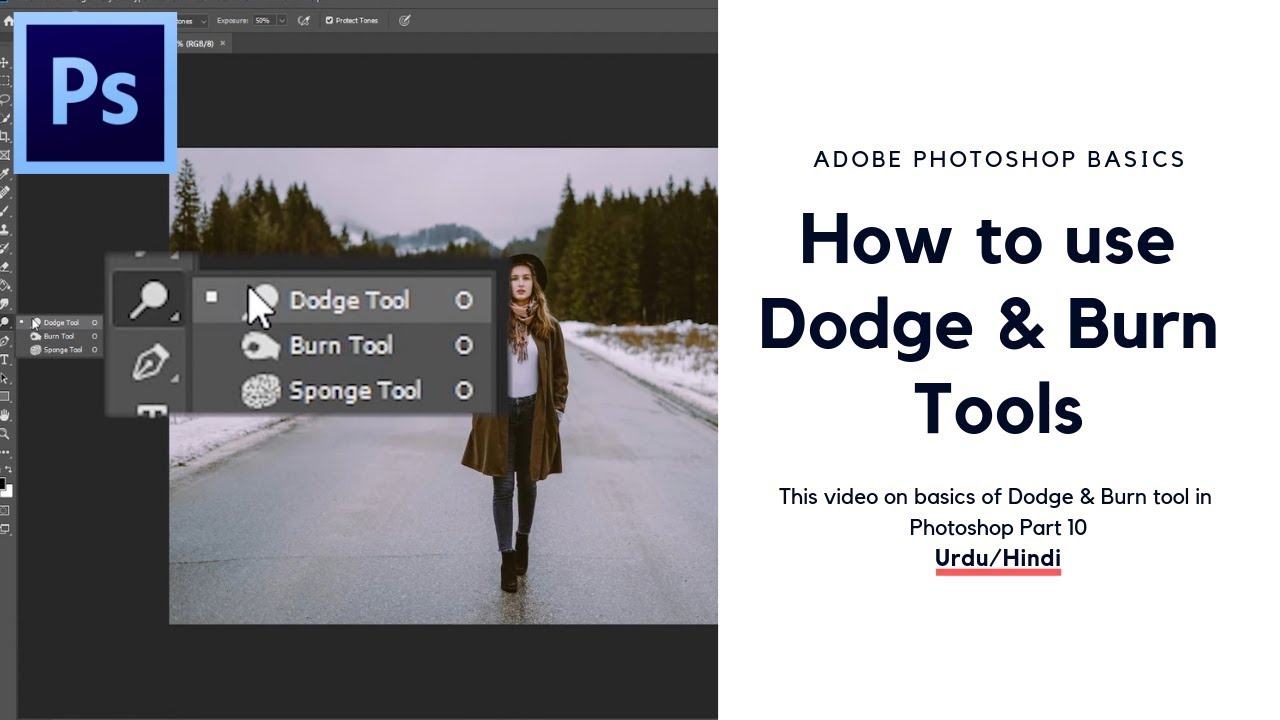The height and width of the screenshot is (720, 1280).
Task: Open the Exposure 50% dropdown arrow
Action: pos(282,20)
